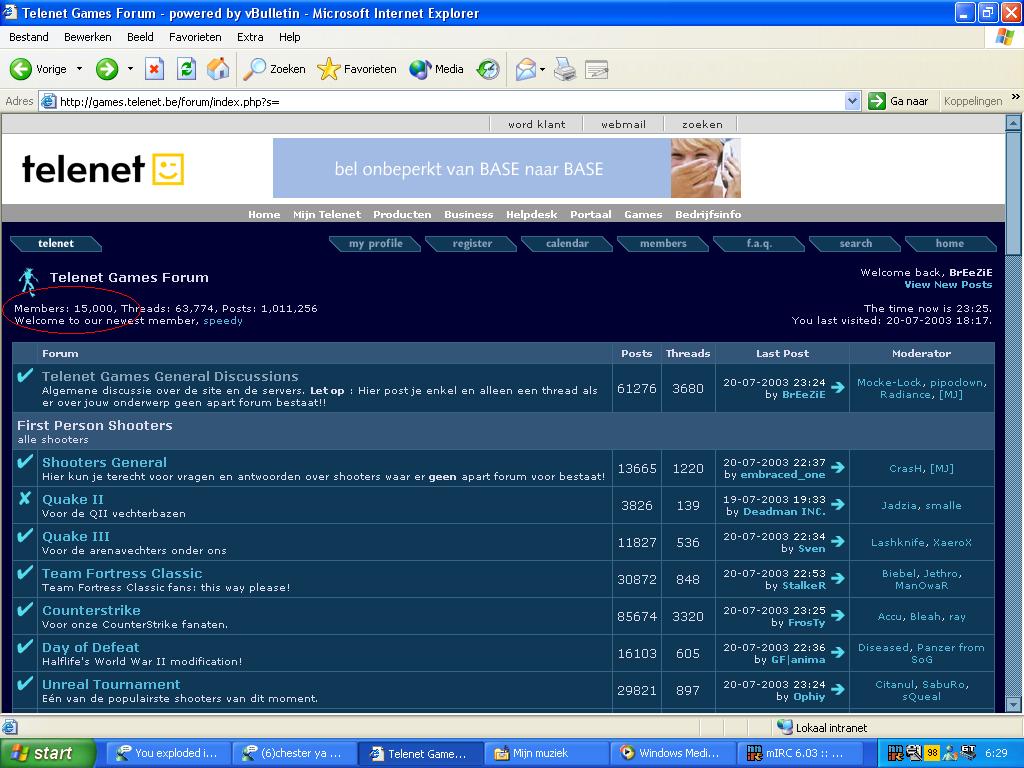
Task: Click the Ga naar go button
Action: [899, 101]
